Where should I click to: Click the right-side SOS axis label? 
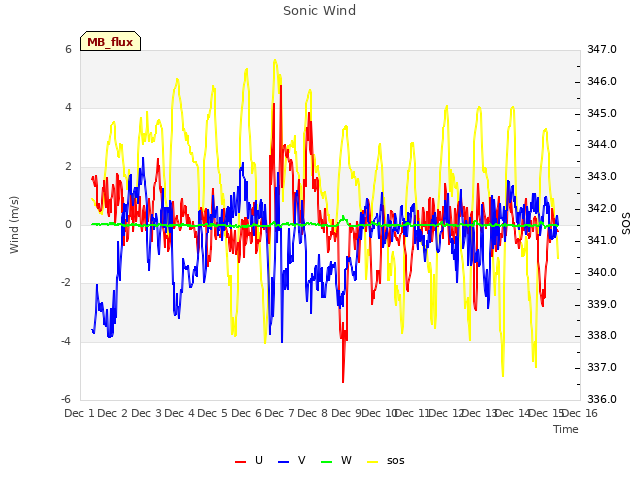pos(626,224)
